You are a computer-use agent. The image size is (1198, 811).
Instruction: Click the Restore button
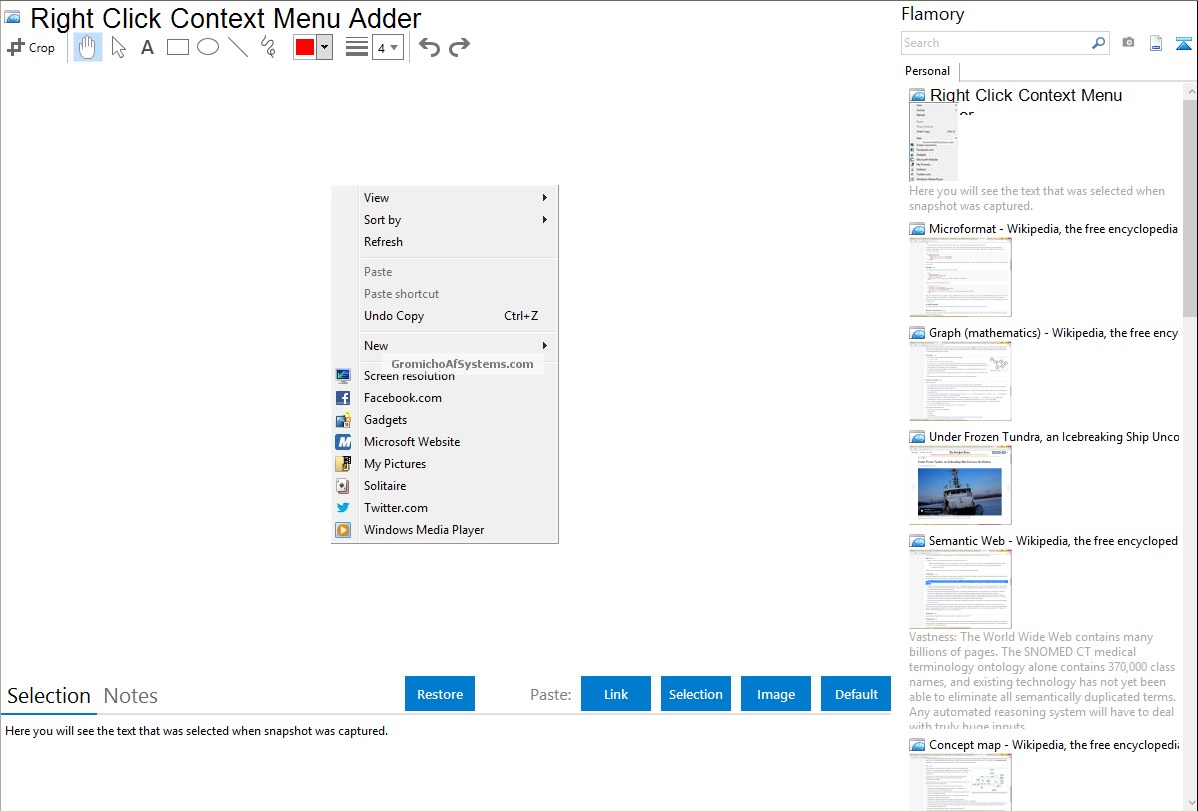point(440,694)
